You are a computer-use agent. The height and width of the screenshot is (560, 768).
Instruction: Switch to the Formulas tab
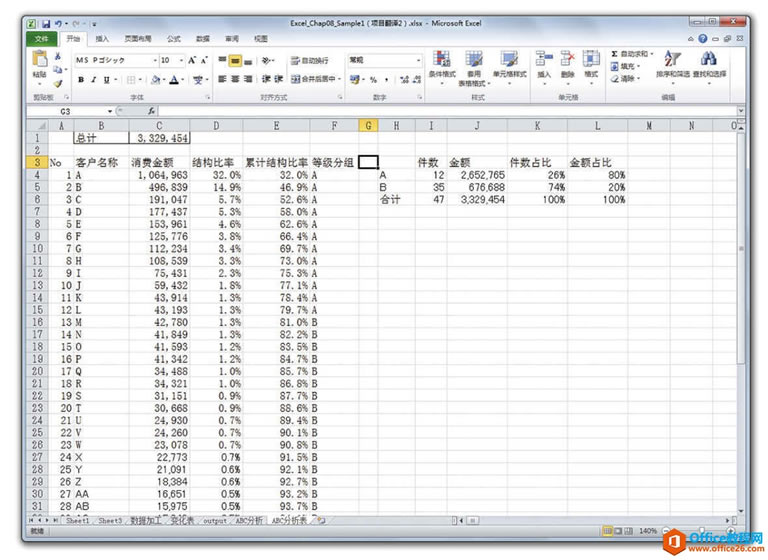(173, 39)
